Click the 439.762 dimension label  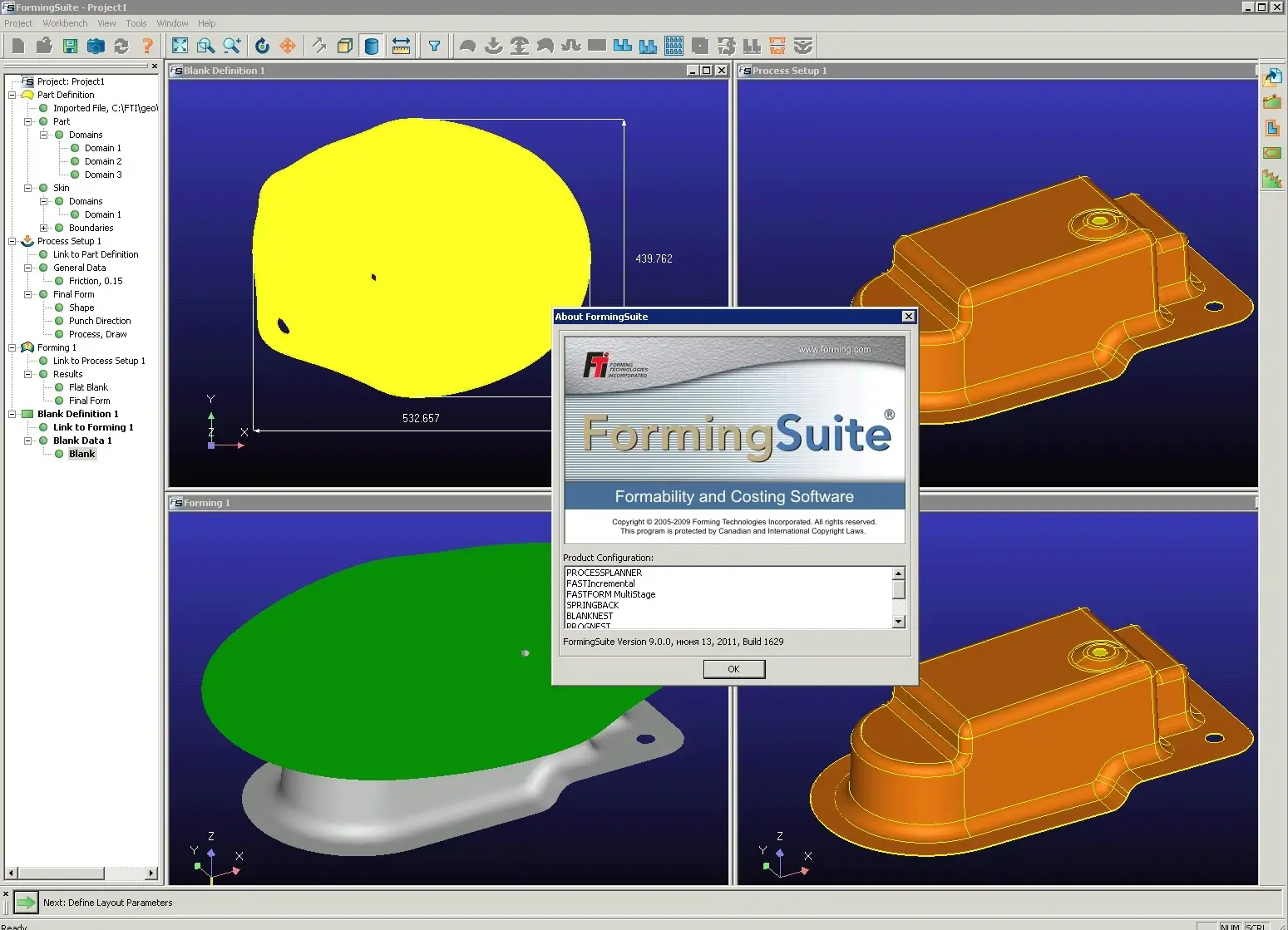point(654,258)
